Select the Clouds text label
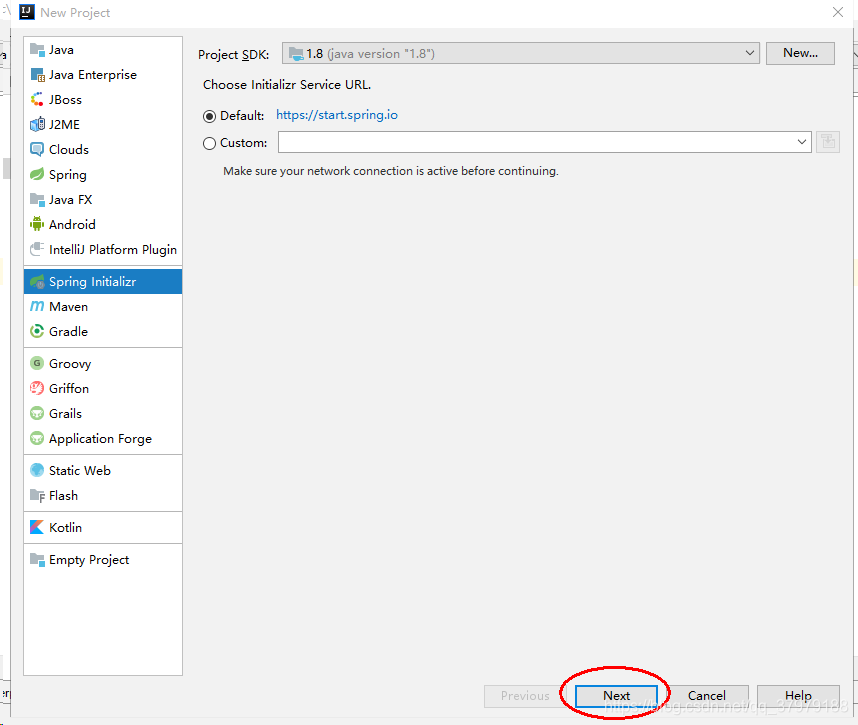Viewport: 858px width, 725px height. pos(68,149)
